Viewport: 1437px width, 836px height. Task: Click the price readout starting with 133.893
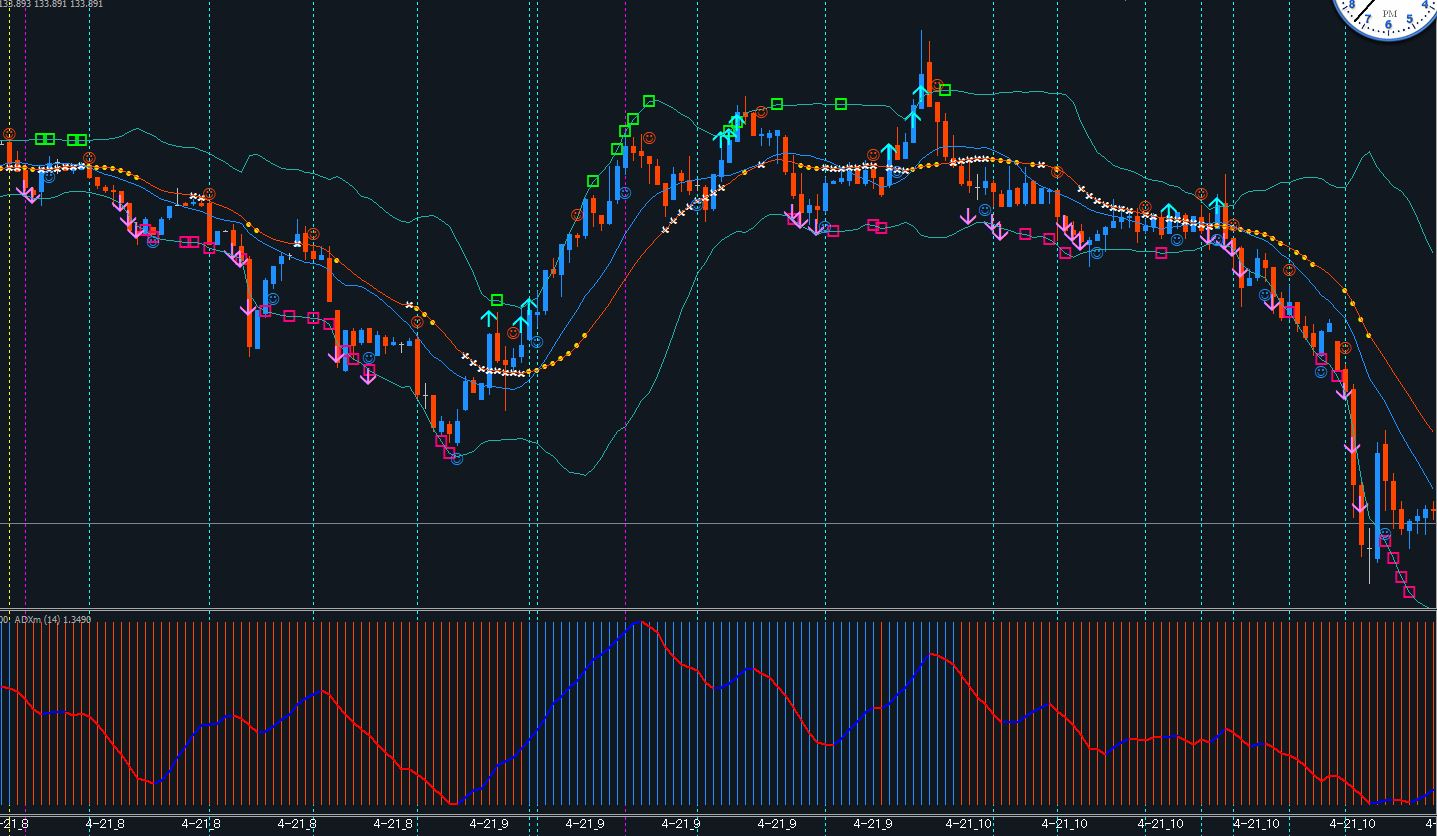click(x=52, y=3)
